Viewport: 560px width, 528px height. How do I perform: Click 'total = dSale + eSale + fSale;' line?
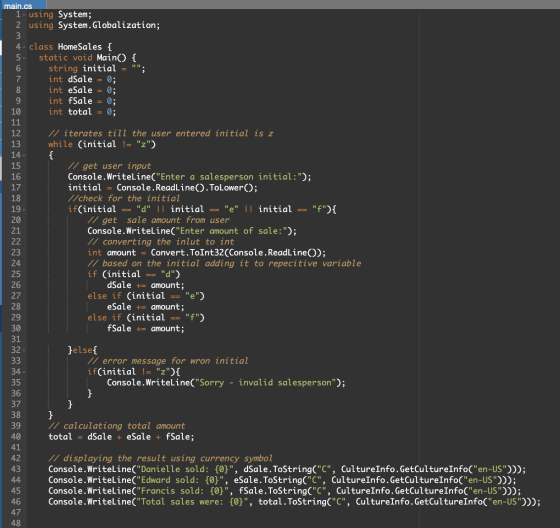coord(121,437)
